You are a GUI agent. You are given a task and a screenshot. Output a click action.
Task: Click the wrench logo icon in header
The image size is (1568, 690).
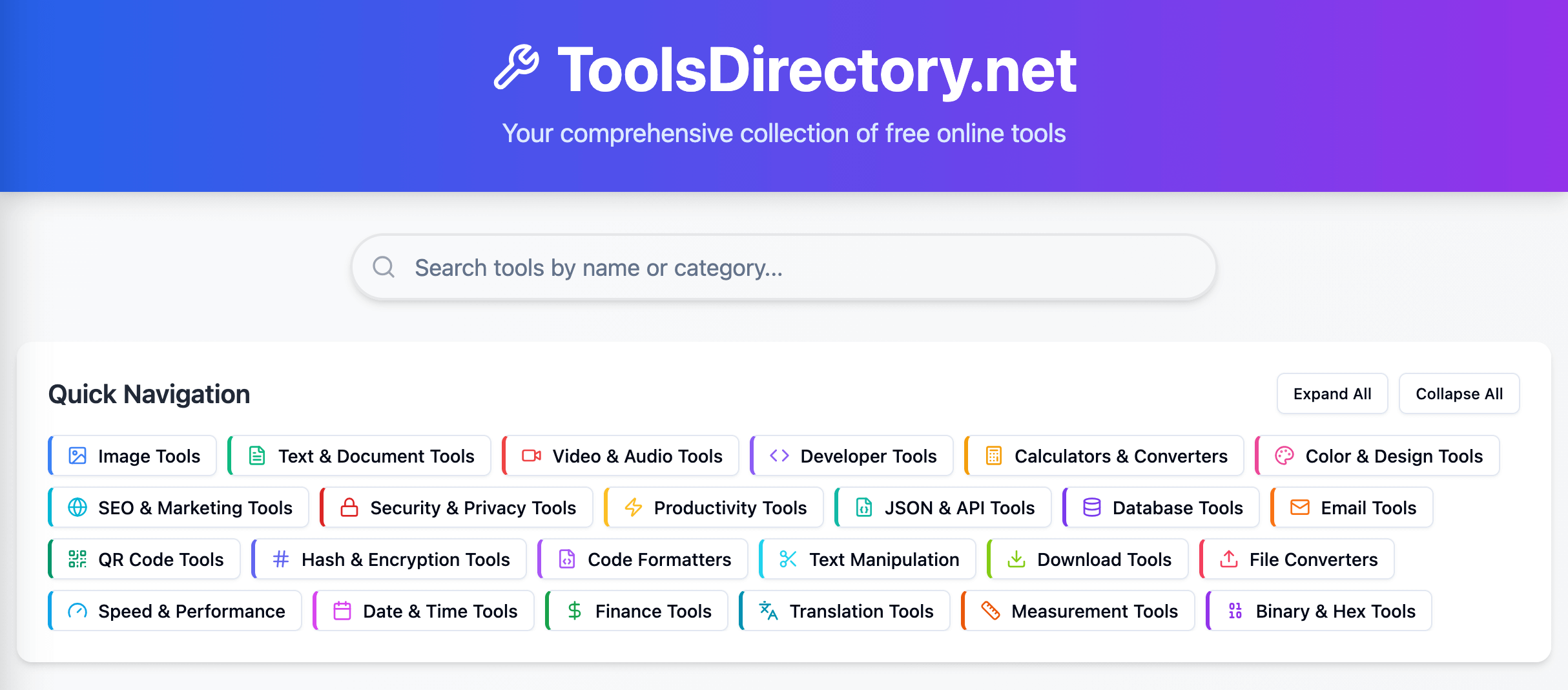coord(516,67)
